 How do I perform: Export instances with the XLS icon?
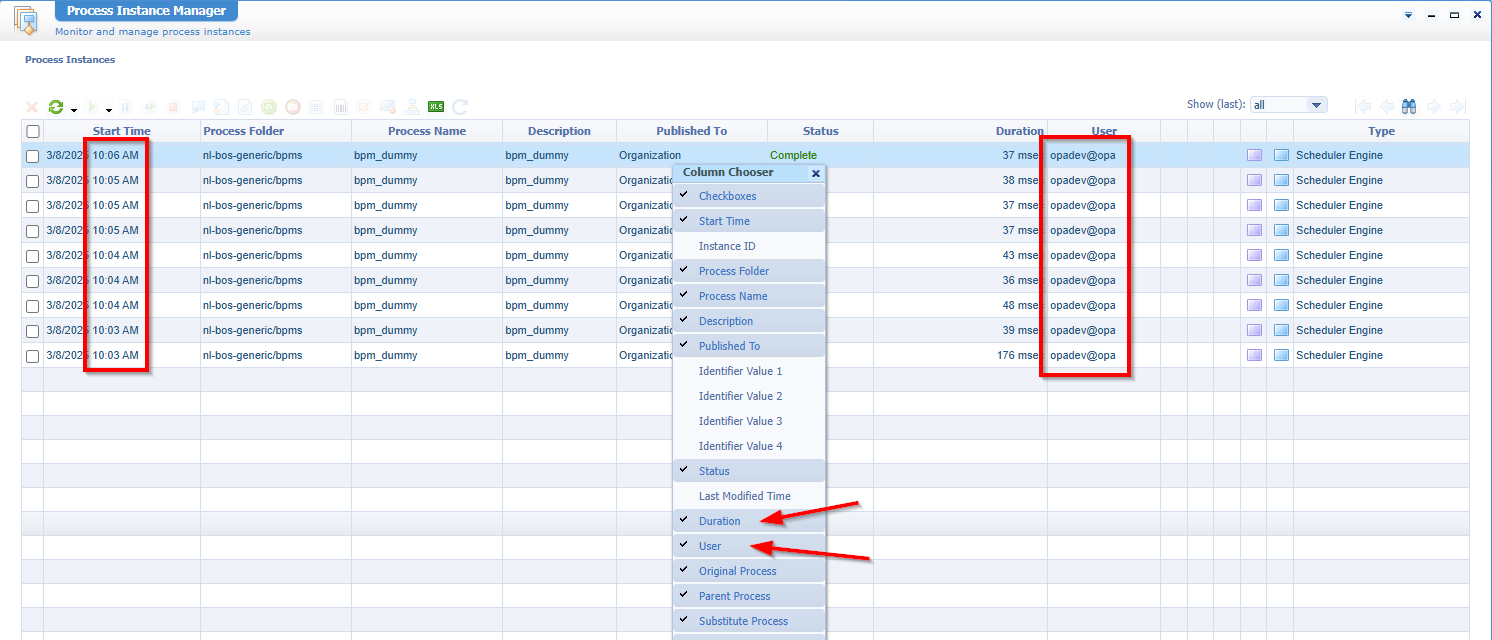click(436, 107)
